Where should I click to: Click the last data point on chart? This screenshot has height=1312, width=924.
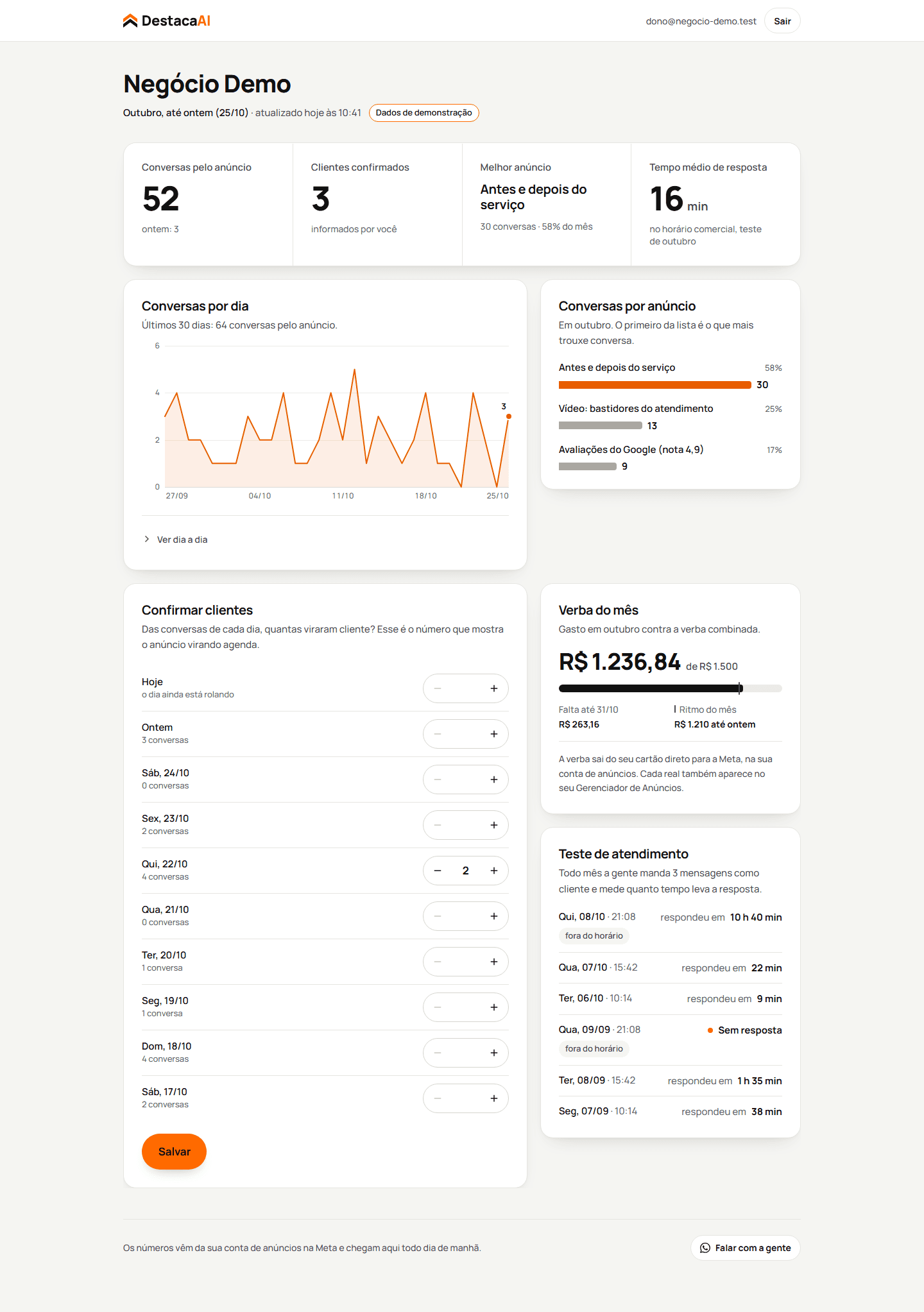click(x=509, y=416)
